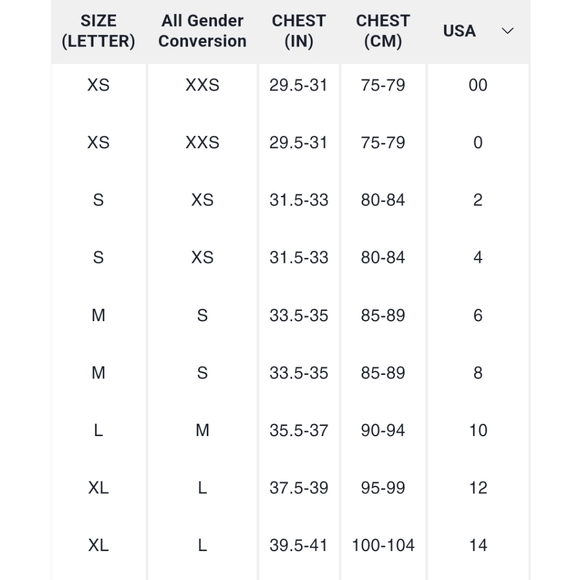Select the 35.5-37 chest inches cell
The width and height of the screenshot is (580, 580).
299,431
